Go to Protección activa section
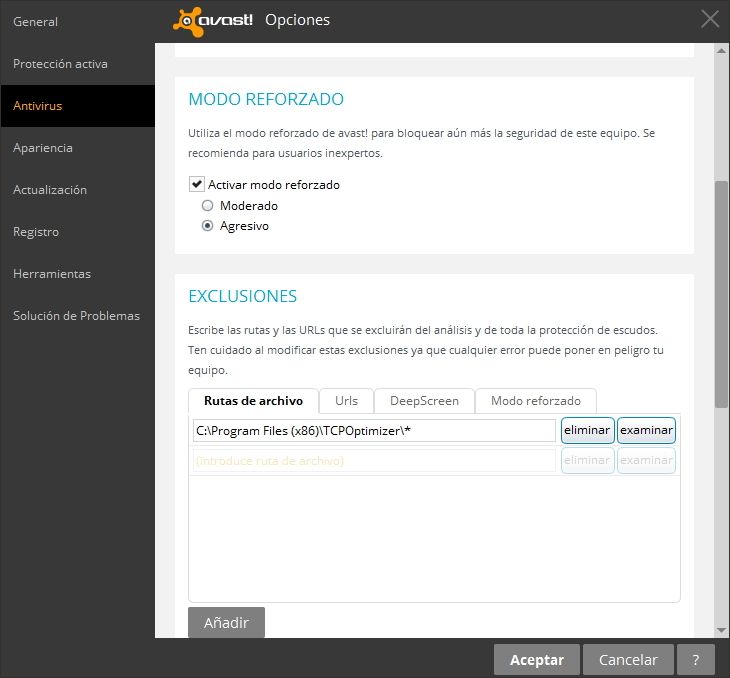 click(61, 63)
